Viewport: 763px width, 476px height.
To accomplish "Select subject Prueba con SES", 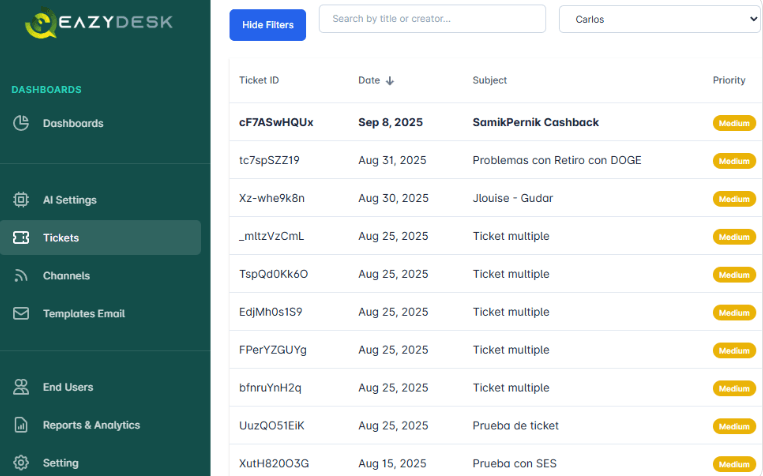I will pyautogui.click(x=514, y=463).
